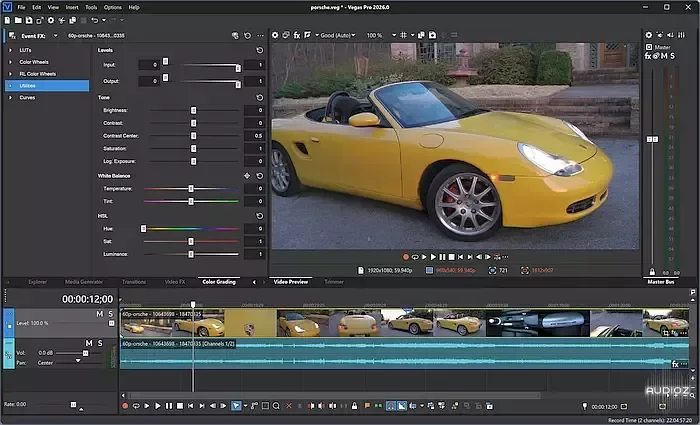
Task: Open the Options menu
Action: pyautogui.click(x=112, y=7)
